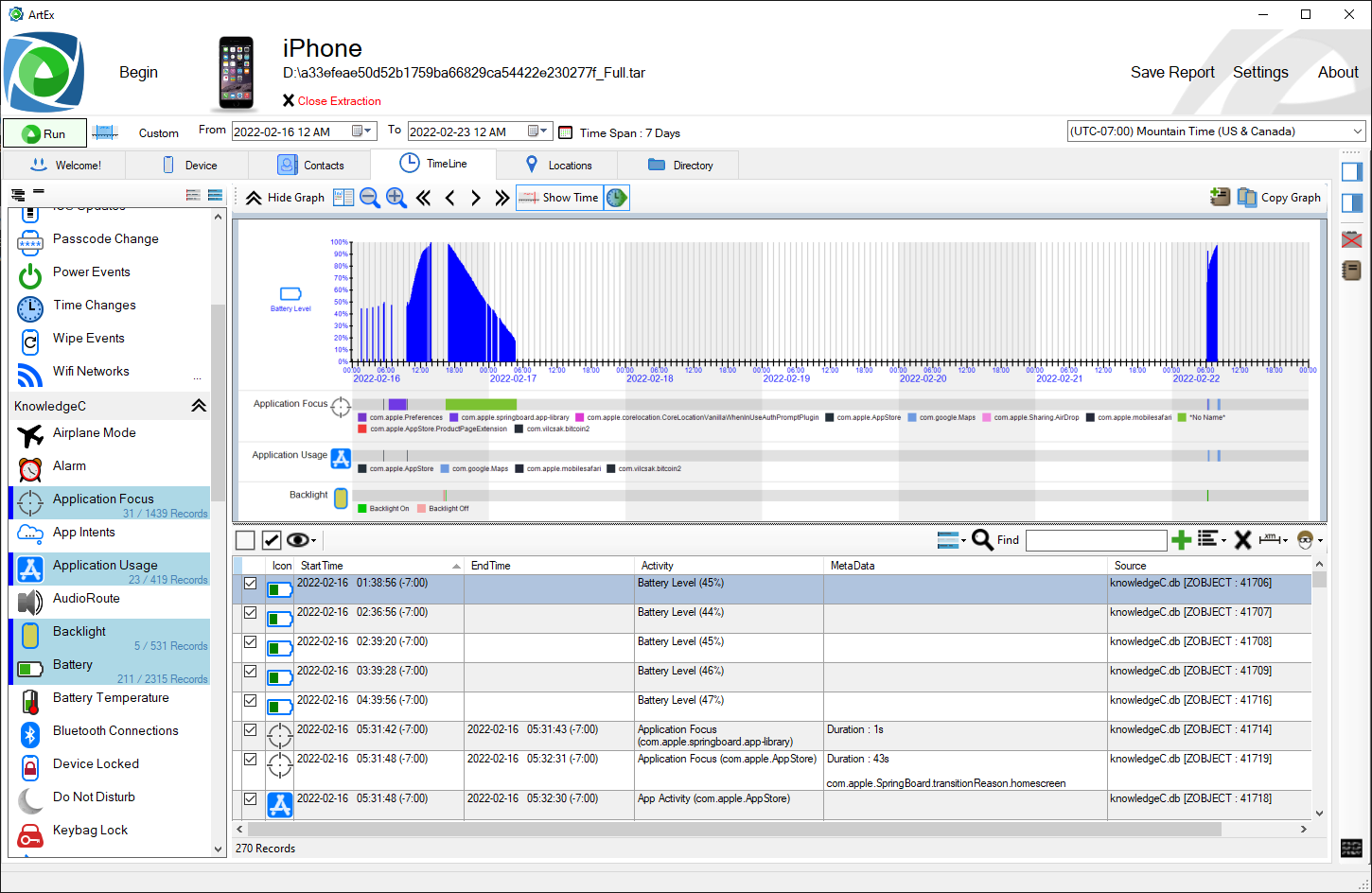Click the check-all checked box button
The width and height of the screenshot is (1372, 893).
272,540
